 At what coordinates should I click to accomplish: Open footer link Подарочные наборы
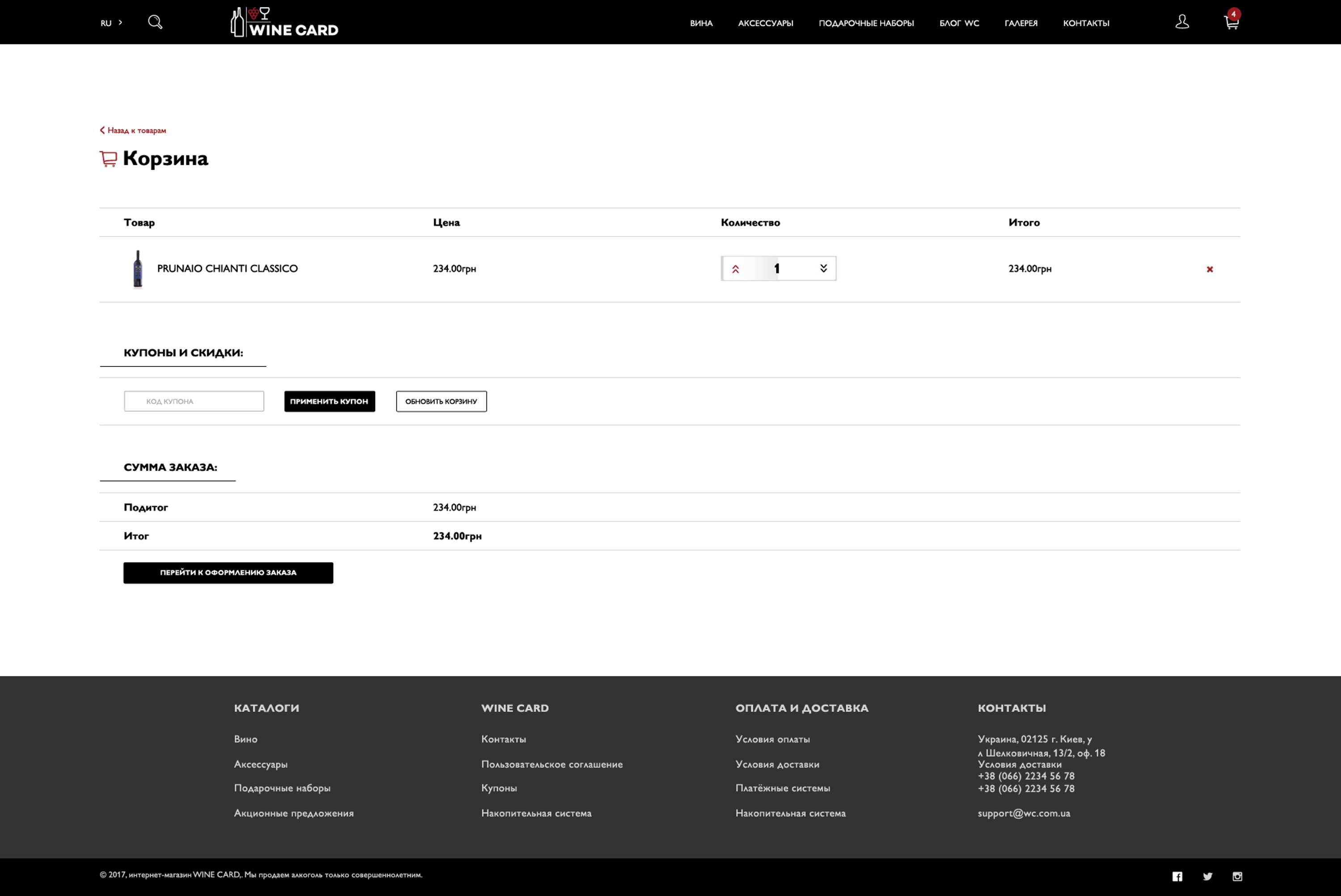click(x=283, y=788)
